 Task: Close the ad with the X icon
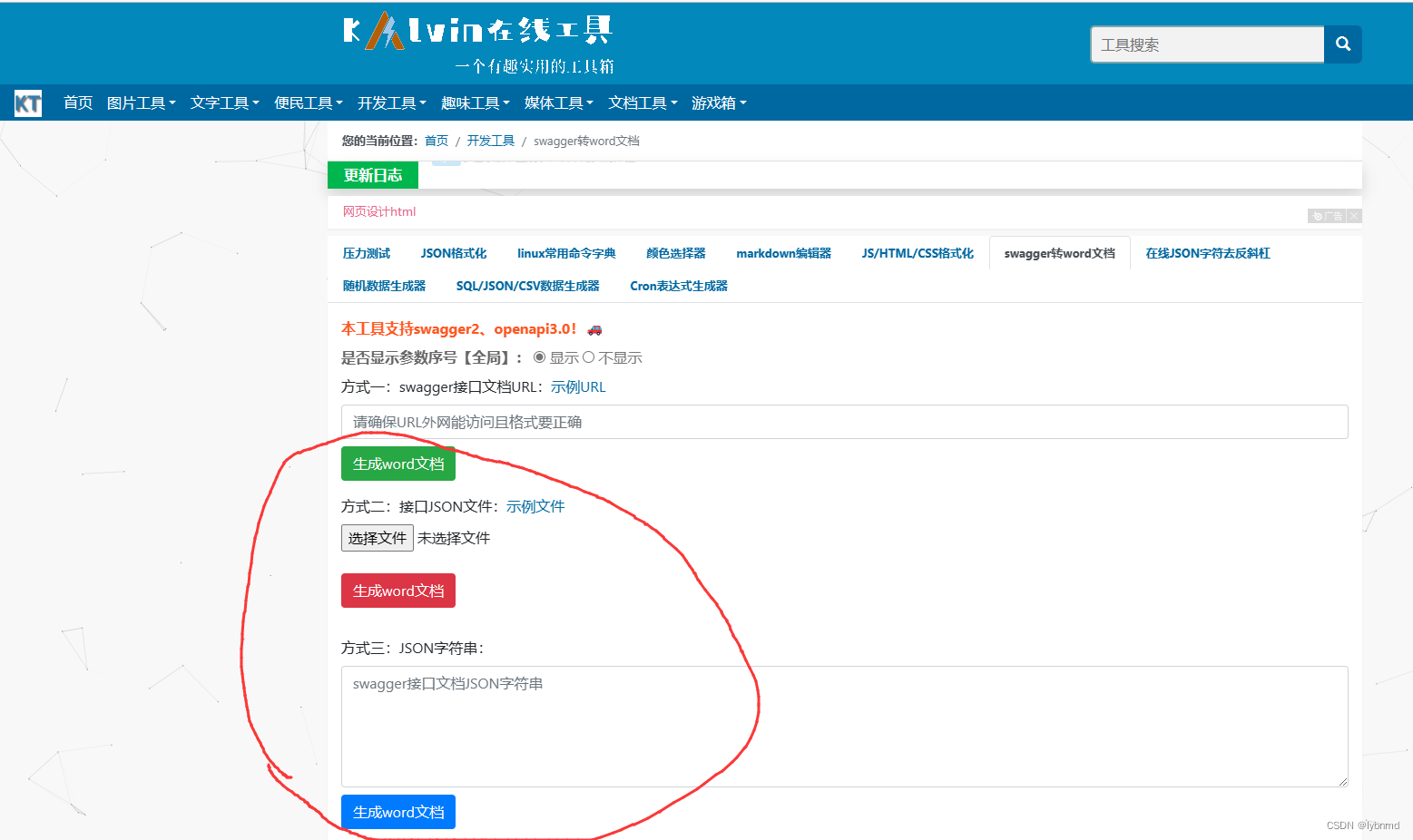[x=1354, y=216]
